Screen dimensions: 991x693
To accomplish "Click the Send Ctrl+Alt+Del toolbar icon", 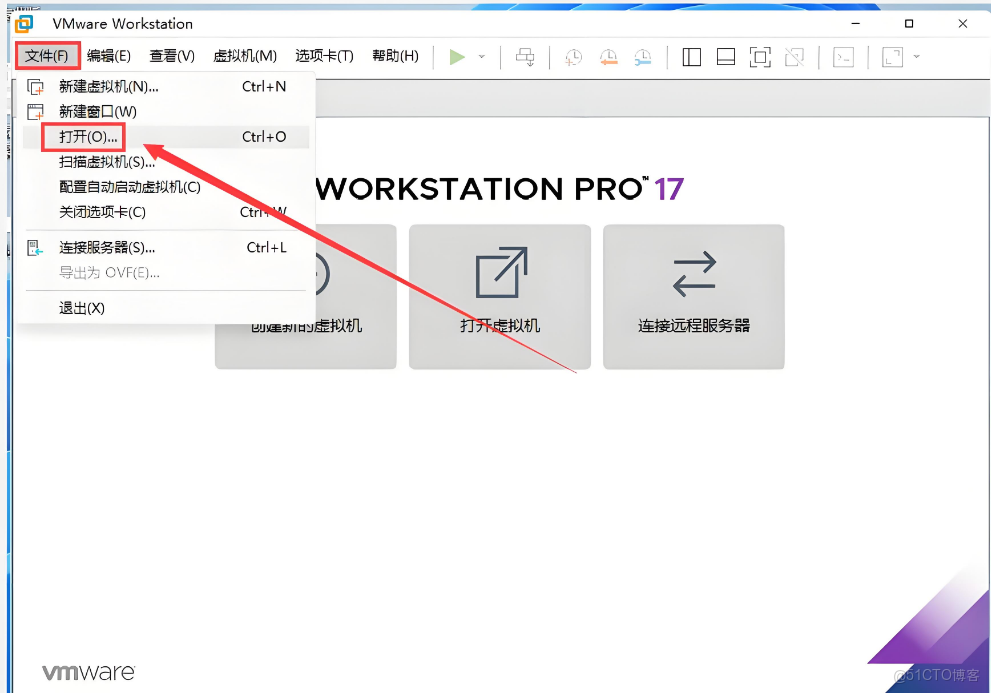I will pyautogui.click(x=526, y=57).
